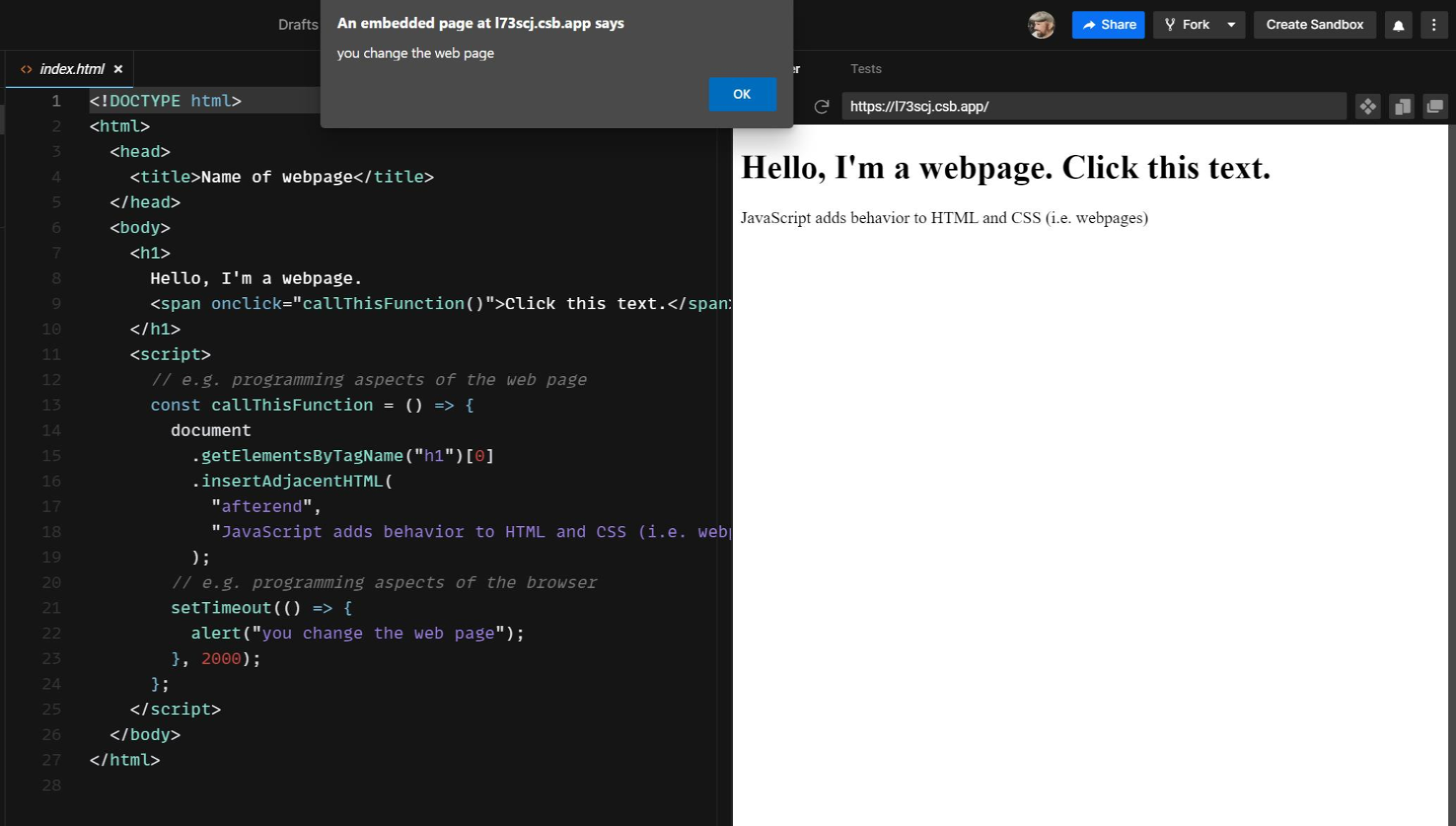This screenshot has width=1456, height=826.
Task: Switch to the Tests tab
Action: pyautogui.click(x=865, y=69)
